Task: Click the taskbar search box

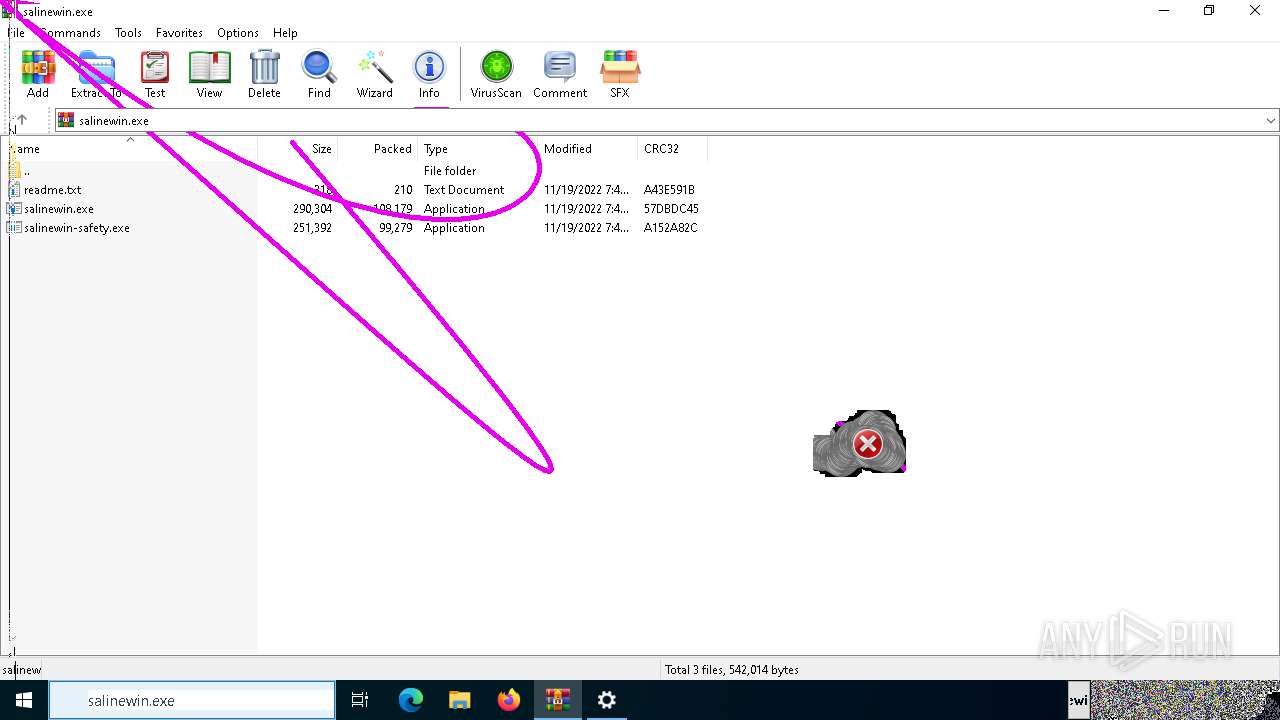Action: point(192,700)
